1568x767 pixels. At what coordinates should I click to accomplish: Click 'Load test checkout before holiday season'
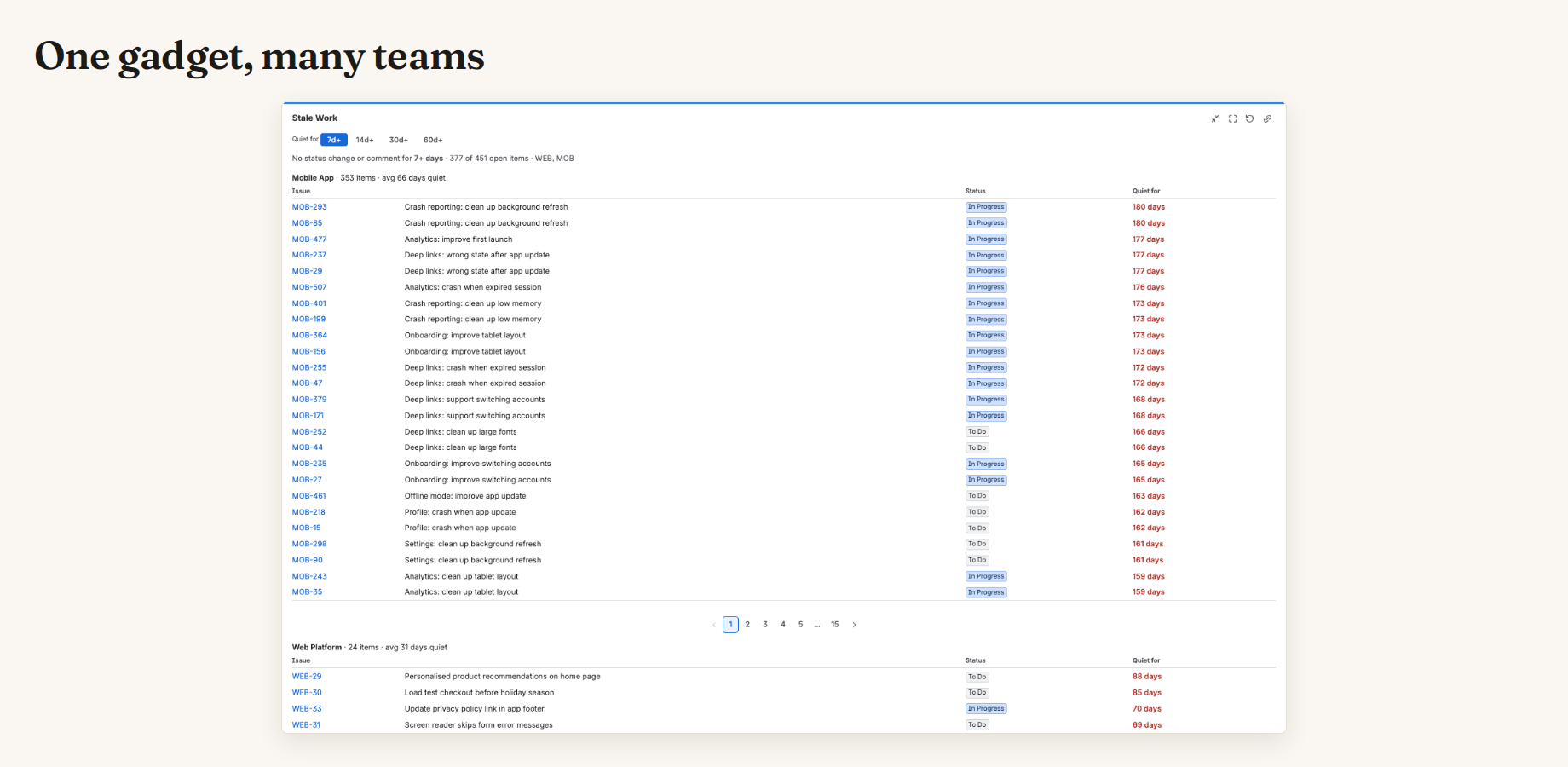tap(479, 693)
